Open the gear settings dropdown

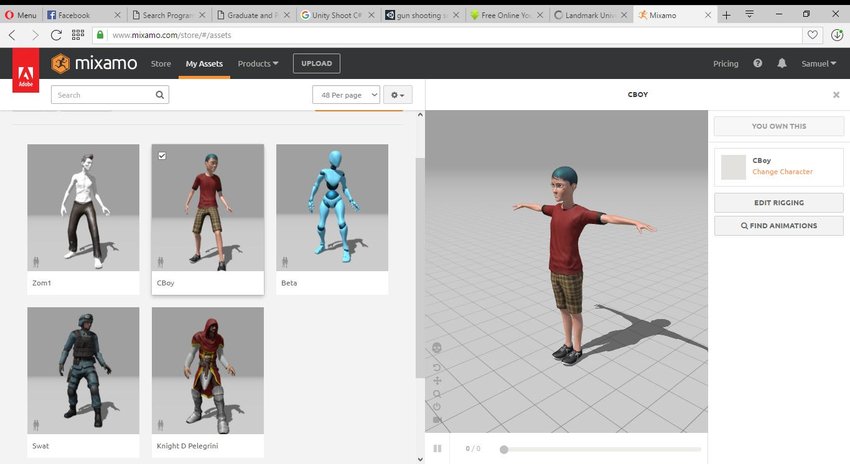tap(398, 95)
